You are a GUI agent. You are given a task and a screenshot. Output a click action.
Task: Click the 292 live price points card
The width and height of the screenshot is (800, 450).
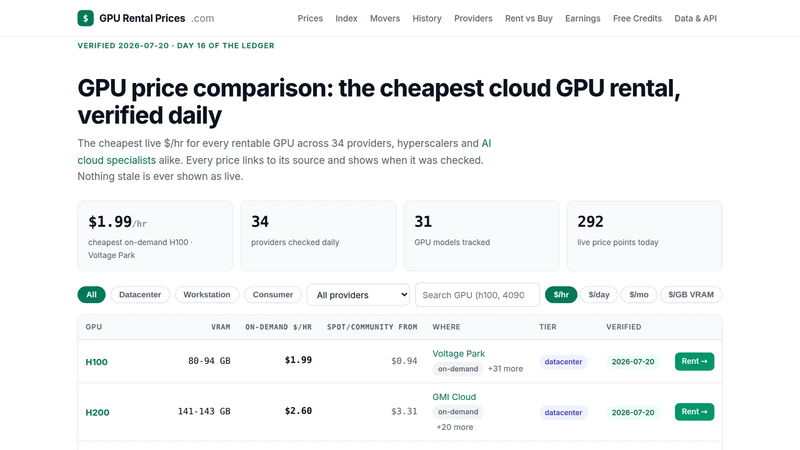click(644, 236)
